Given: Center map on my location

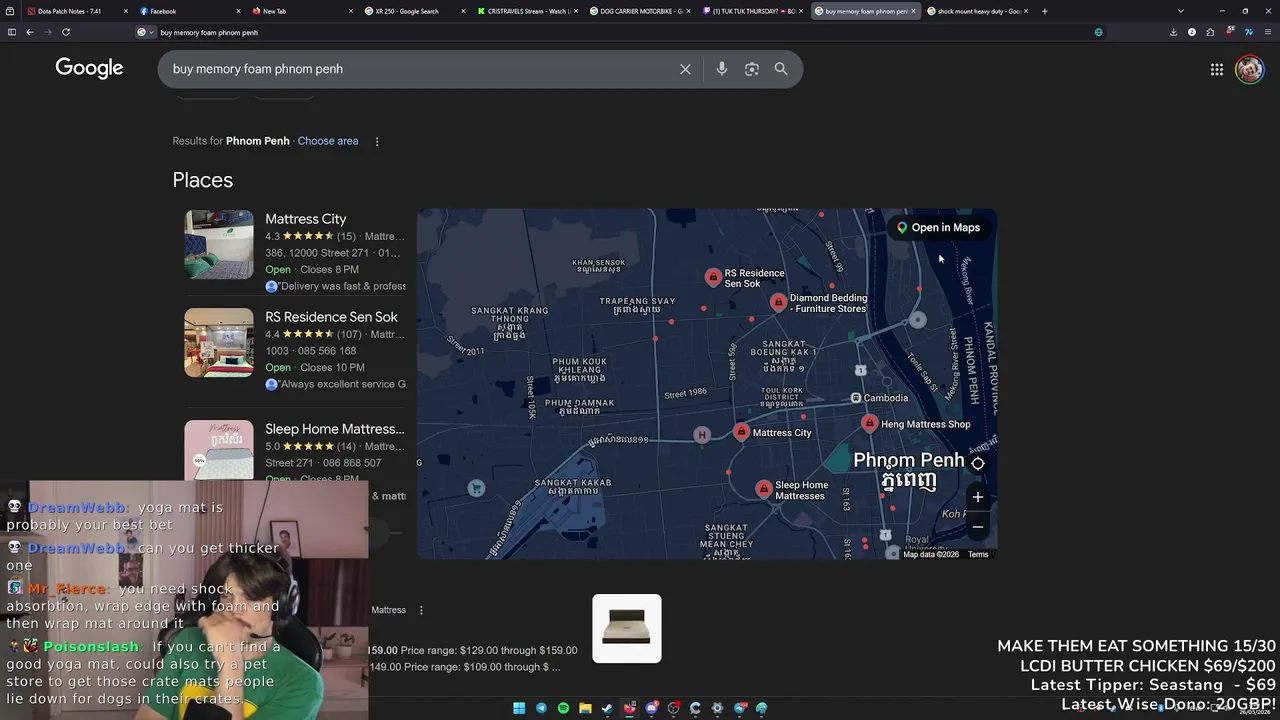Looking at the screenshot, I should (978, 464).
